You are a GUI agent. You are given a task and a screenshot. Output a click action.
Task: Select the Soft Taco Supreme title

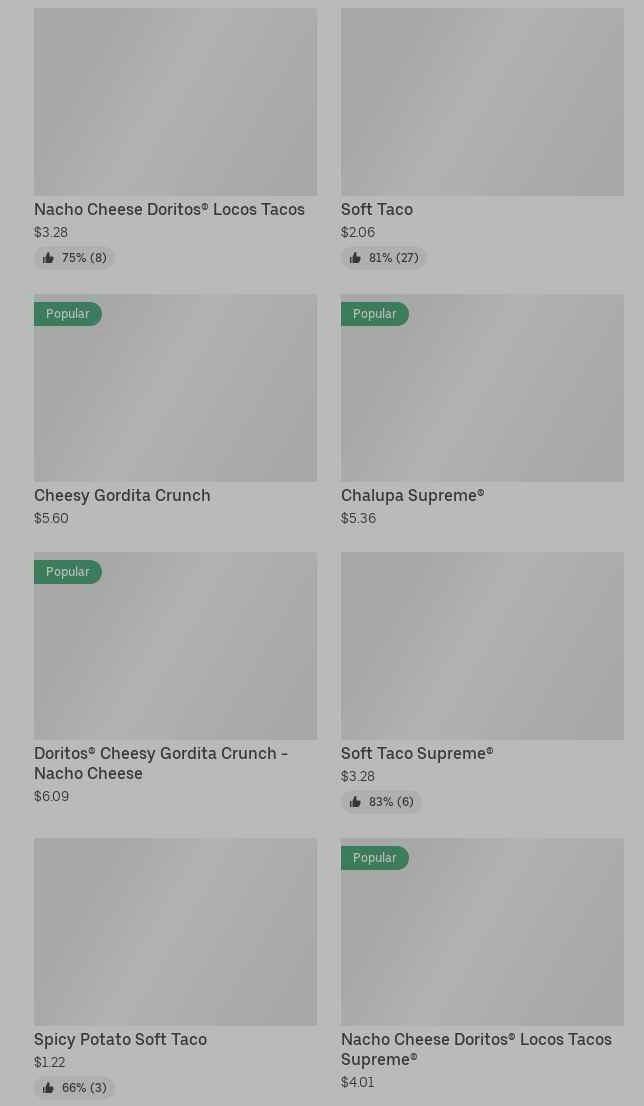point(417,753)
